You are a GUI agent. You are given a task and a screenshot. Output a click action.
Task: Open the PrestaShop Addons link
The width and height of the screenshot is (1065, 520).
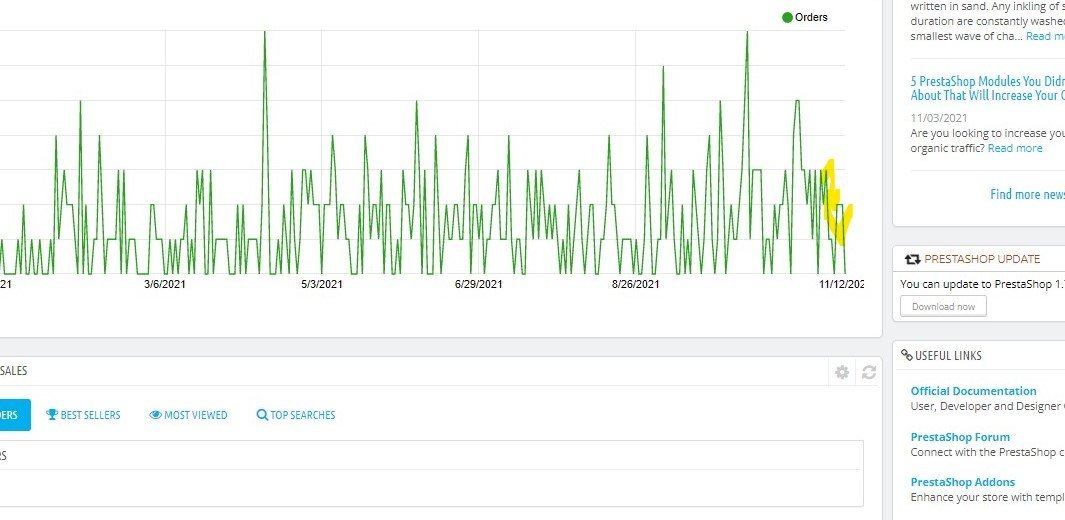(962, 482)
